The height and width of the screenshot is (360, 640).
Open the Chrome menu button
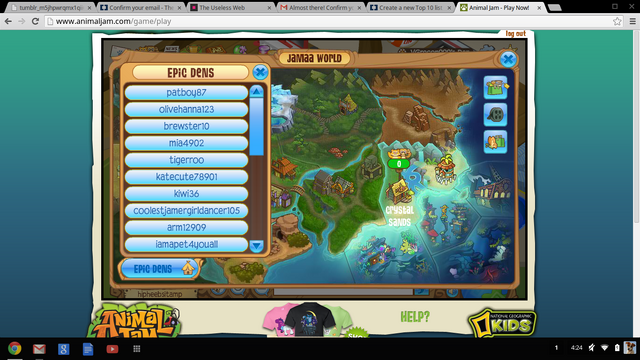pyautogui.click(x=633, y=21)
